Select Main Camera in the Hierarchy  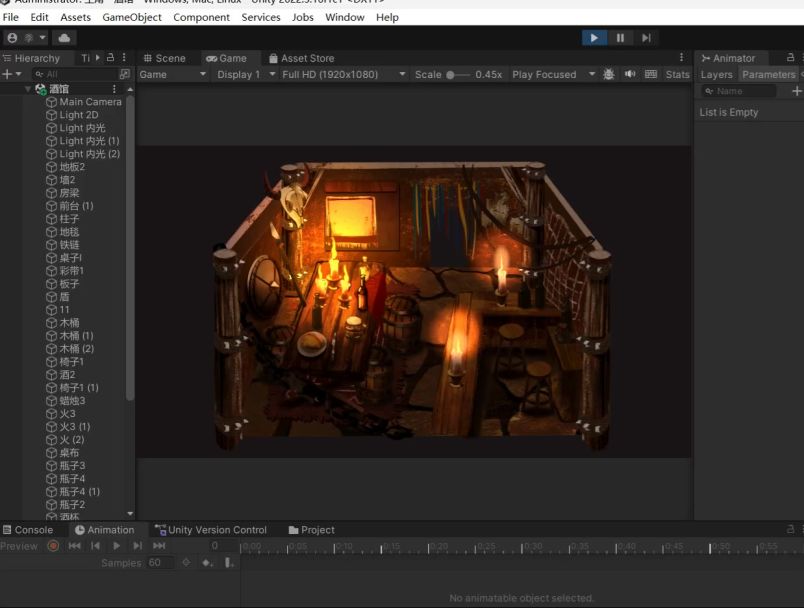pos(90,102)
